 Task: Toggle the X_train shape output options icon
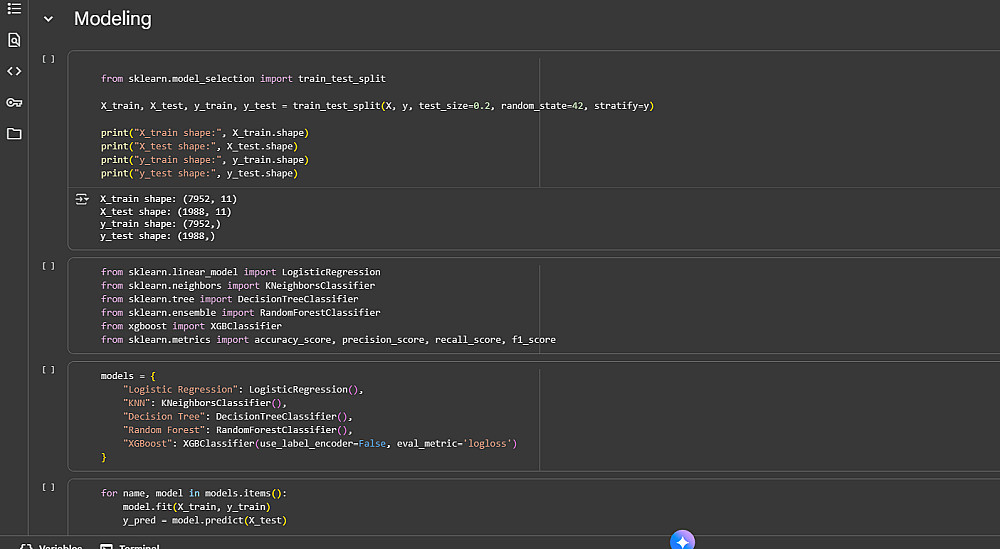tap(82, 199)
